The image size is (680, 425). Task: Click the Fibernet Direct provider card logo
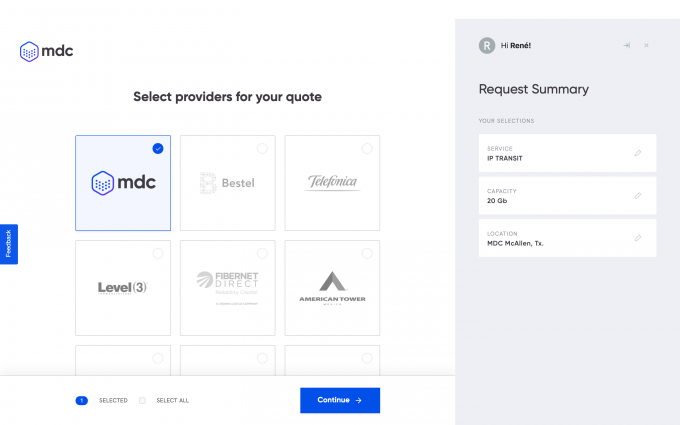[x=228, y=288]
